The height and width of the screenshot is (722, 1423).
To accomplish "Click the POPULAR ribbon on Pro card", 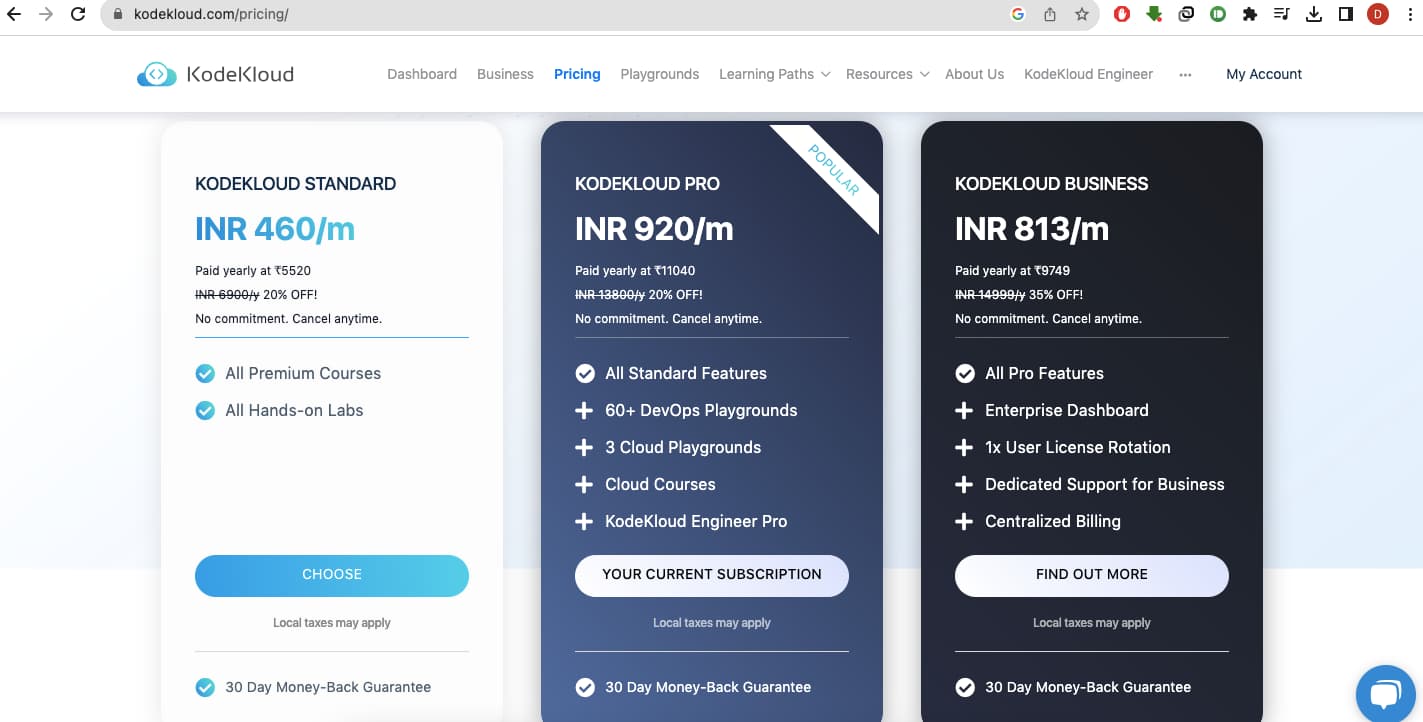I will click(x=833, y=171).
